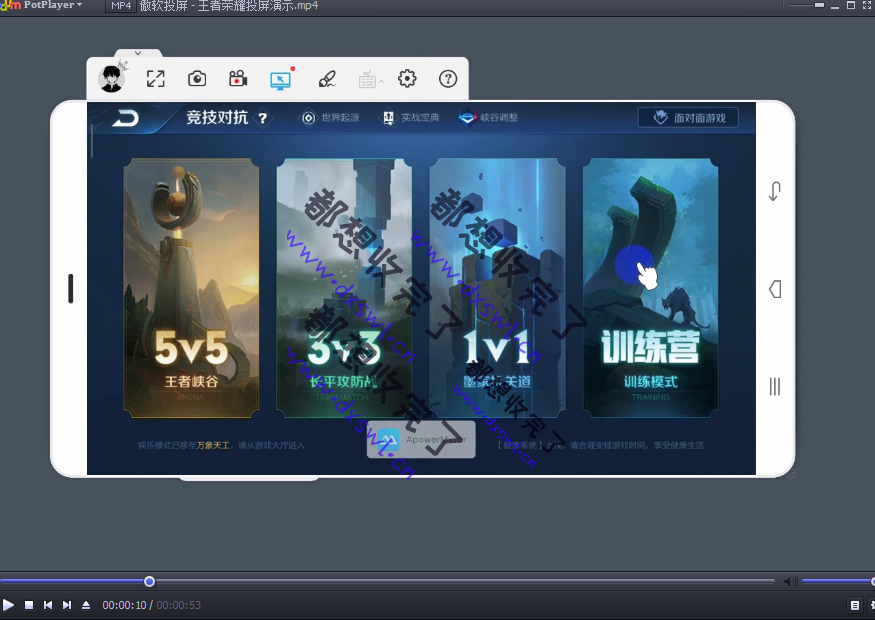
Task: Minimize the PotPlayer window
Action: point(835,6)
